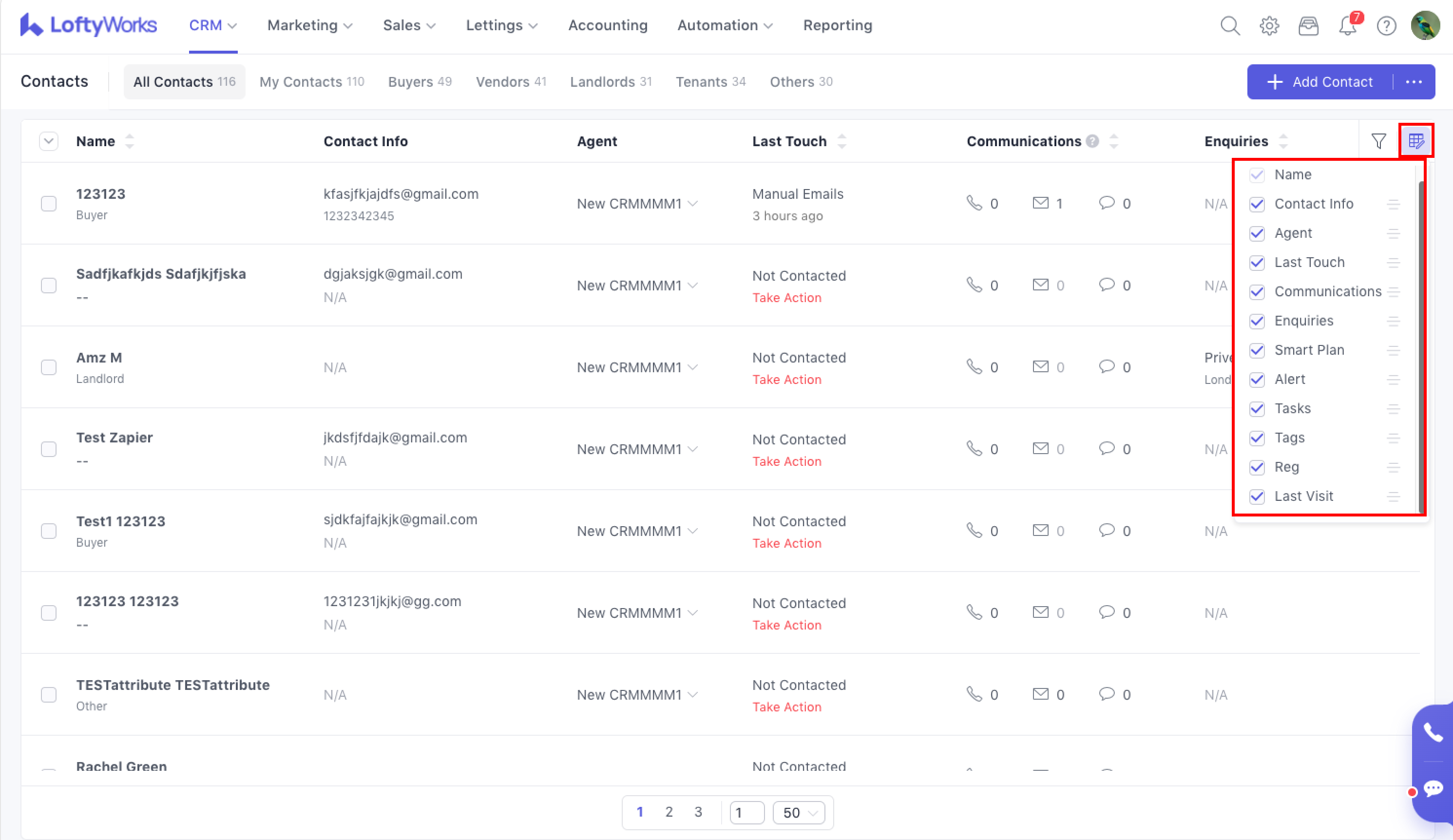Click Take Action for Test1 123123
Image resolution: width=1453 pixels, height=840 pixels.
coord(786,543)
